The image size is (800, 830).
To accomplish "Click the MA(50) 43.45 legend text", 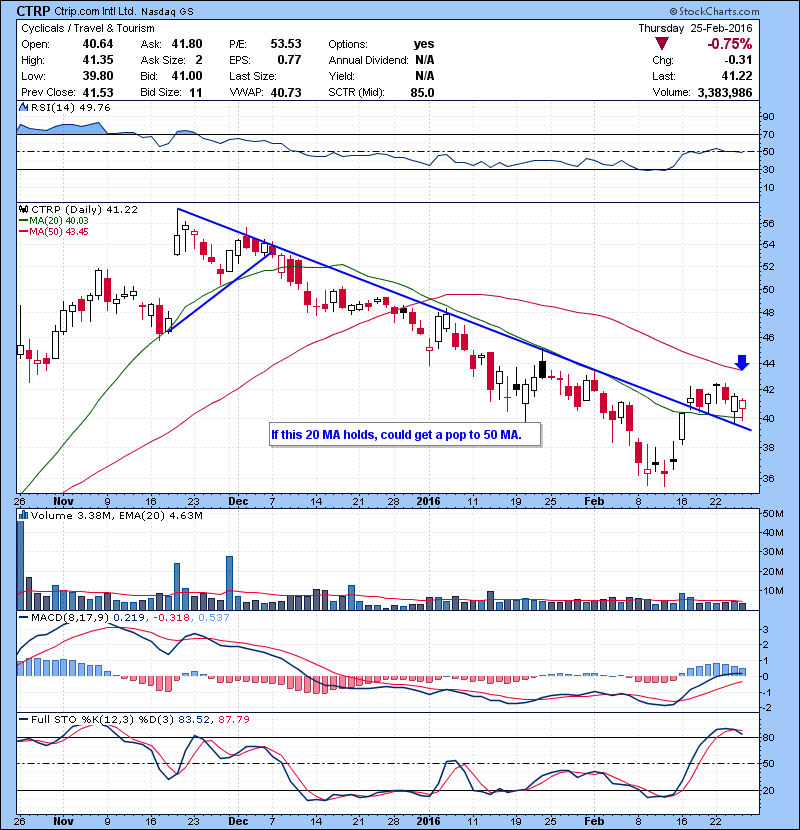I will [x=59, y=232].
